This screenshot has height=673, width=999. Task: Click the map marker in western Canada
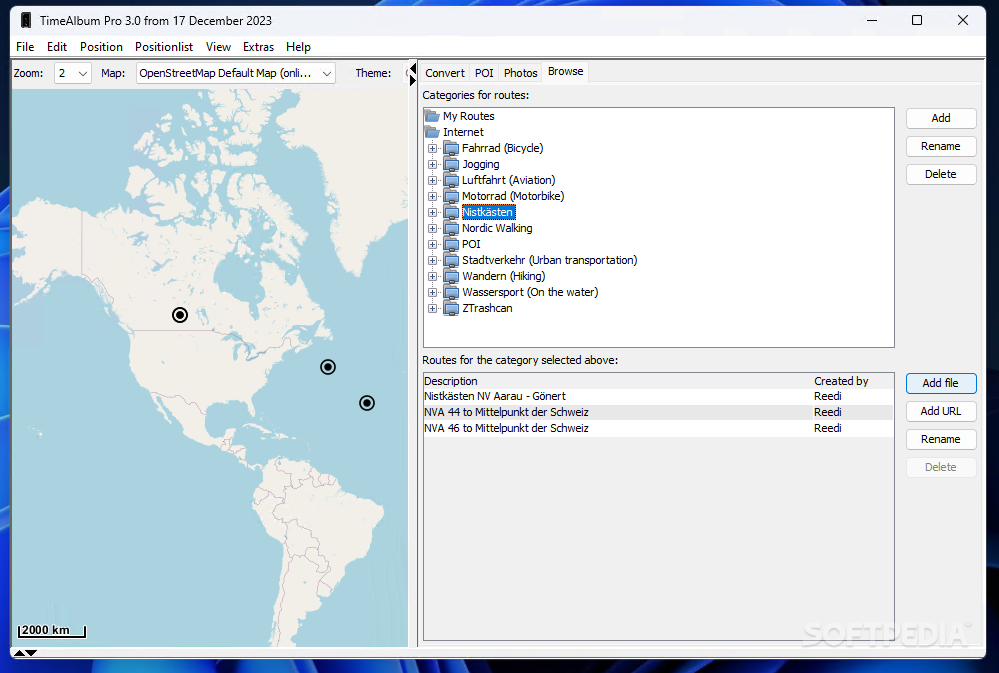coord(180,315)
